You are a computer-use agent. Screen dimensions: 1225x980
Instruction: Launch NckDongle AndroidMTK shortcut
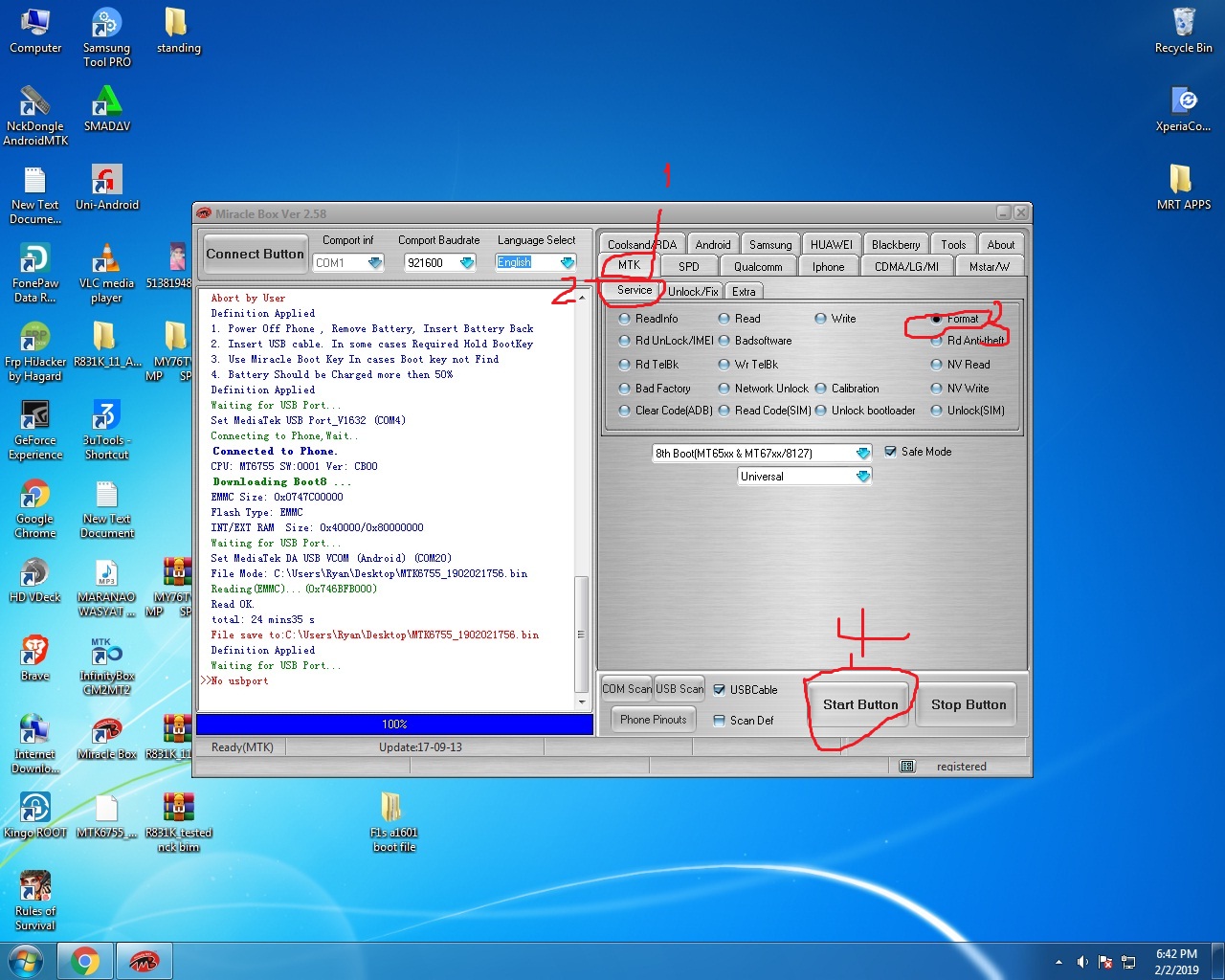click(x=35, y=116)
